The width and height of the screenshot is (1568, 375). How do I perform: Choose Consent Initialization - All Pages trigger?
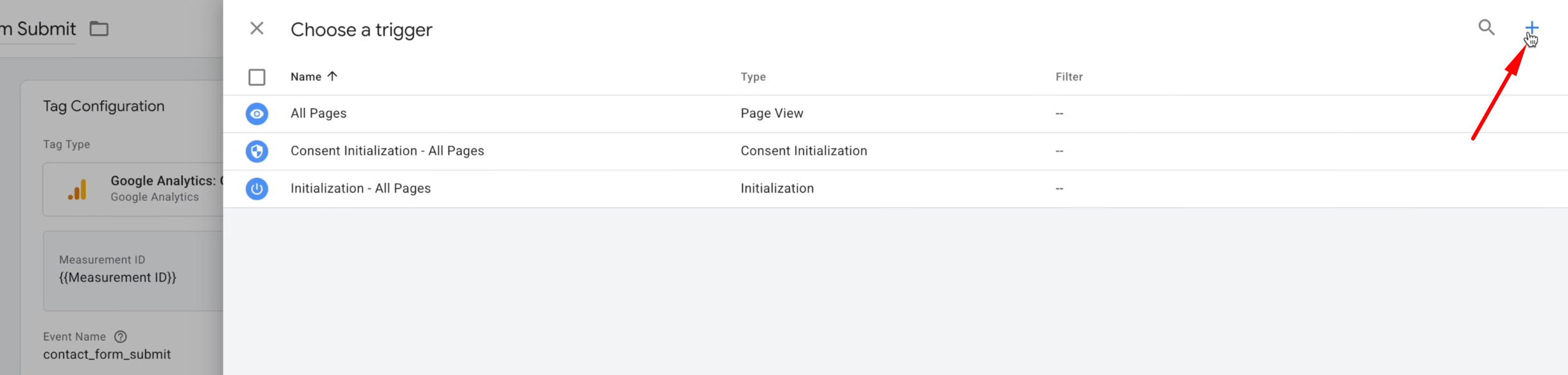(x=387, y=151)
